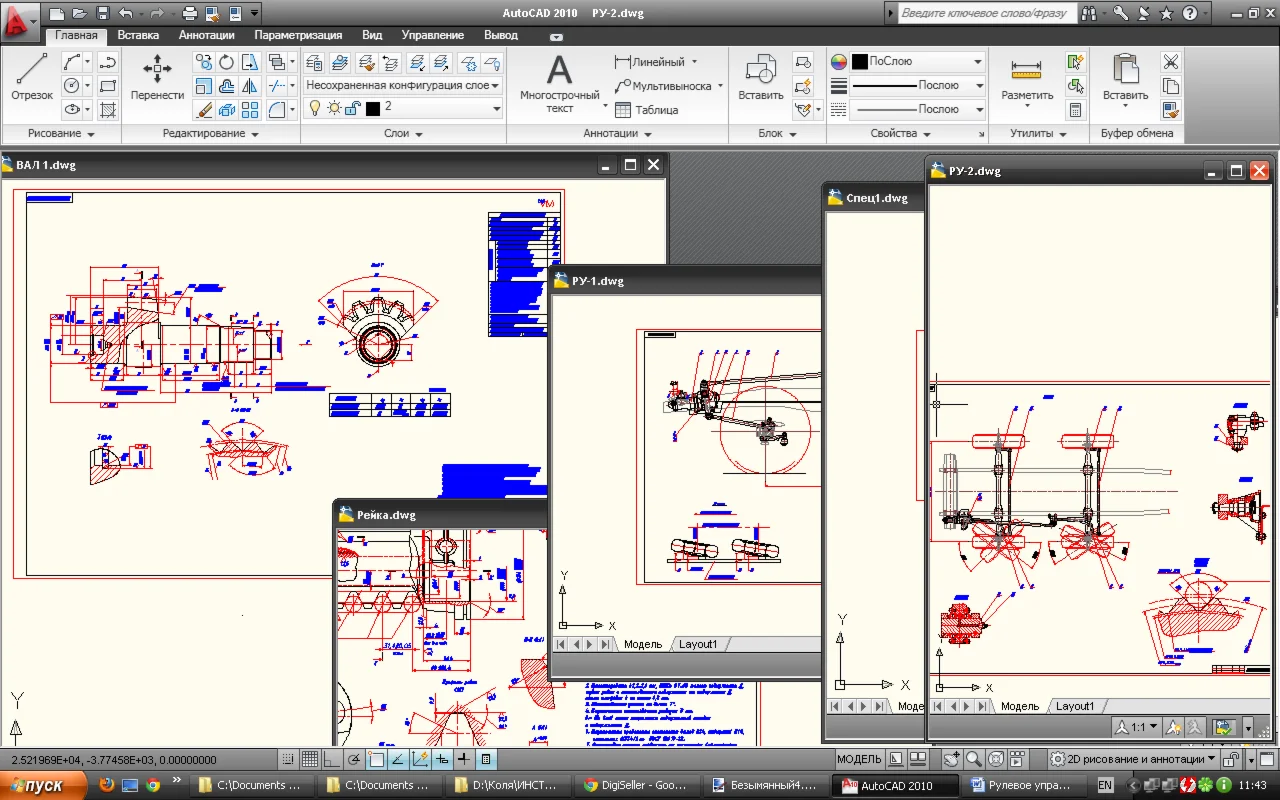The image size is (1280, 800).
Task: Toggle the grid display in status bar
Action: [x=310, y=759]
